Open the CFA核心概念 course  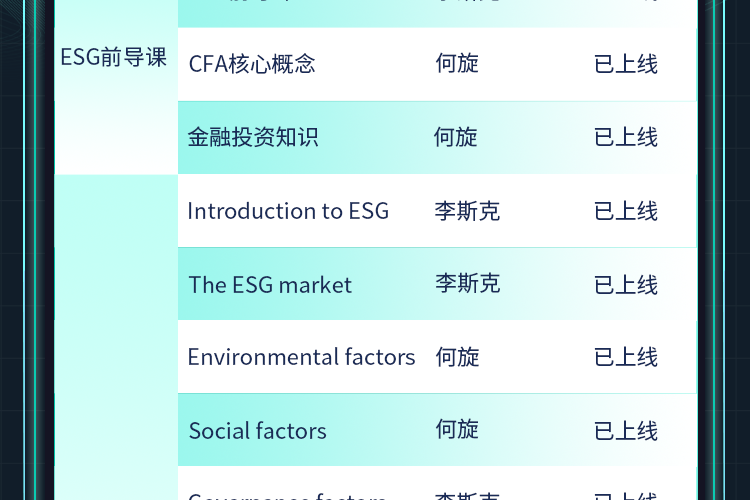click(x=252, y=64)
